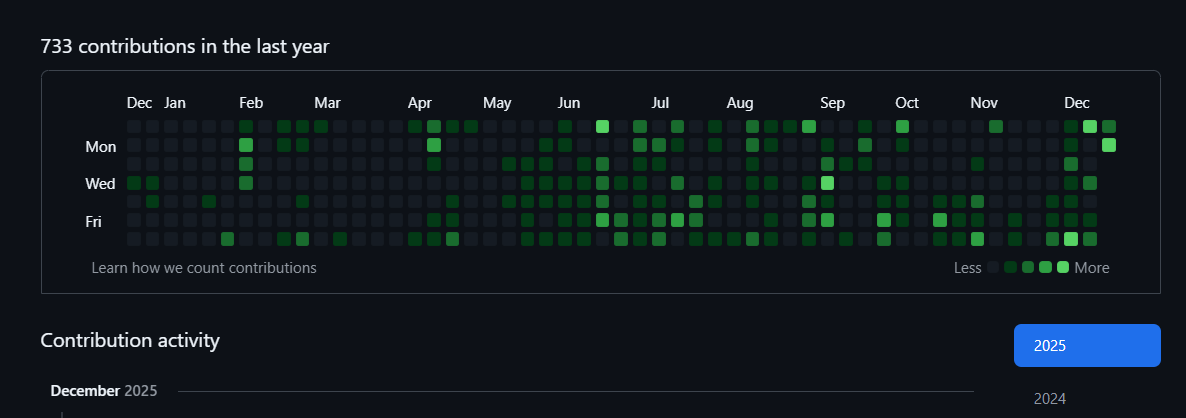Image resolution: width=1186 pixels, height=418 pixels.
Task: Click the 'Fri' weekday label
Action: click(95, 221)
